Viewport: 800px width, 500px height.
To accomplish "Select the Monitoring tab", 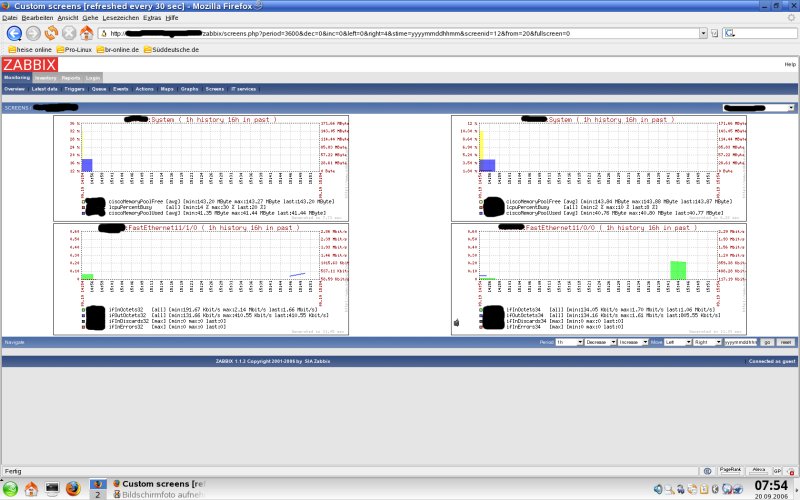I will pyautogui.click(x=17, y=78).
